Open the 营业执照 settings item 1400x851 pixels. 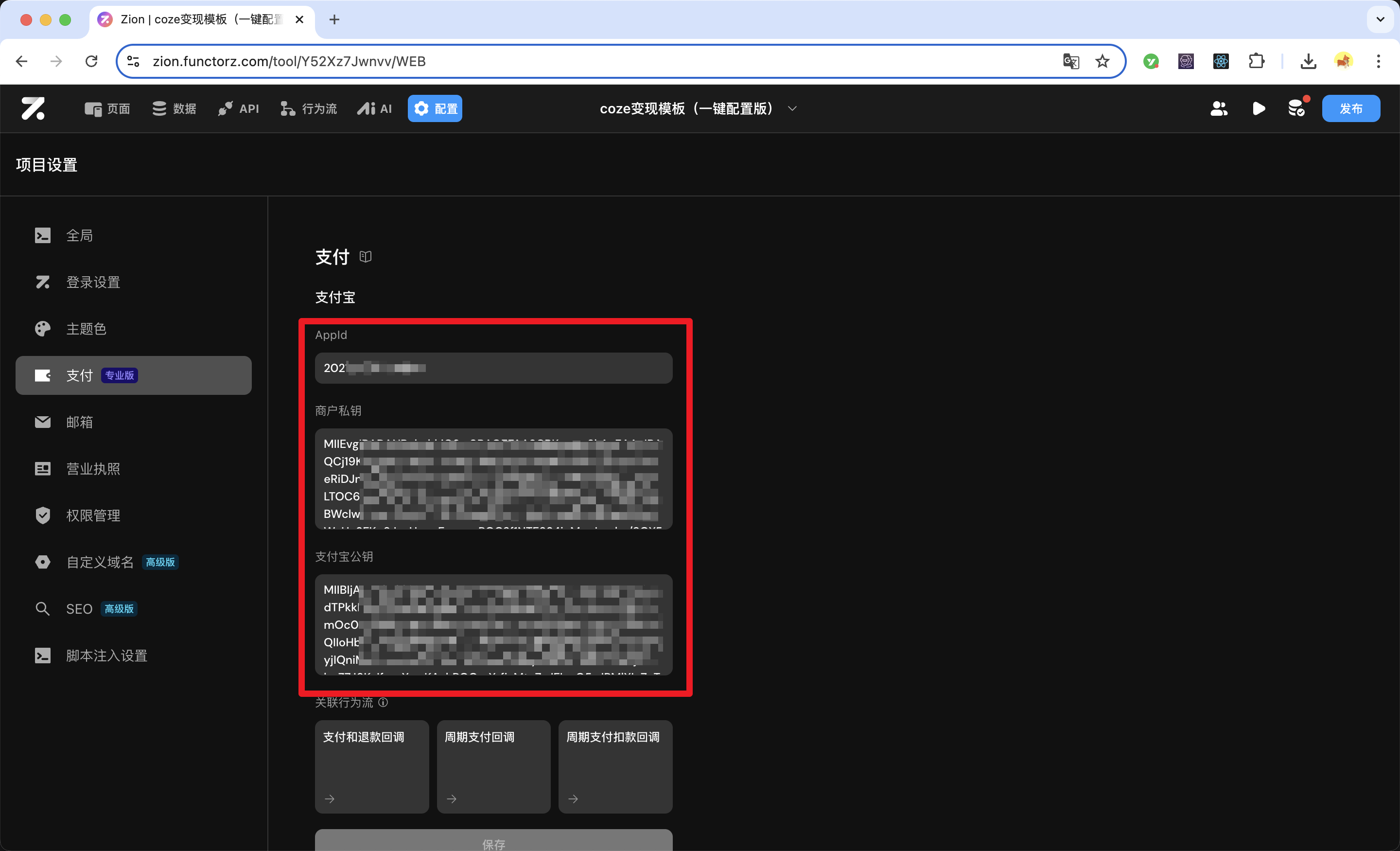point(134,469)
